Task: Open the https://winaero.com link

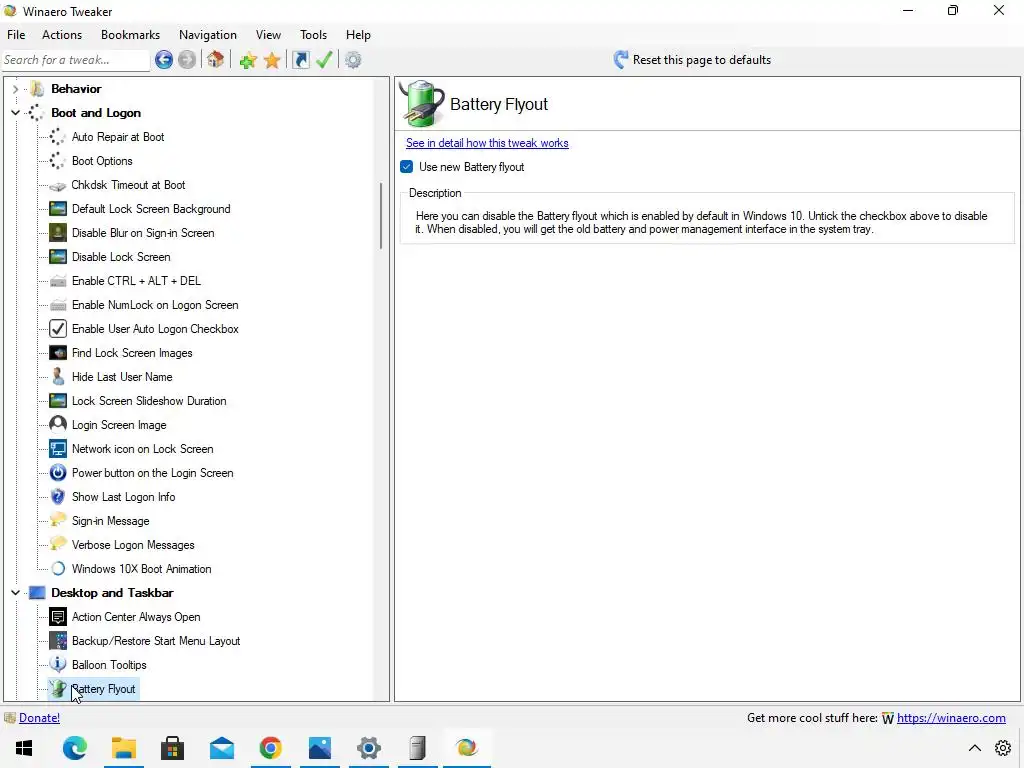Action: (x=951, y=718)
